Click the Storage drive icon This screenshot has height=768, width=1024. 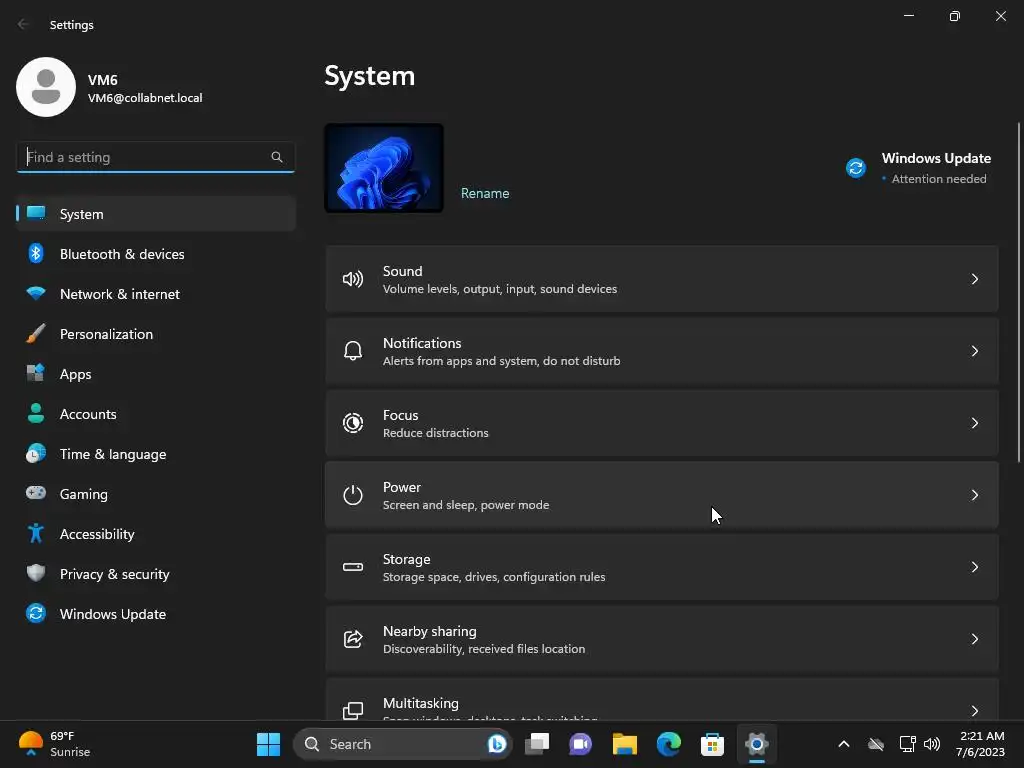pos(353,567)
